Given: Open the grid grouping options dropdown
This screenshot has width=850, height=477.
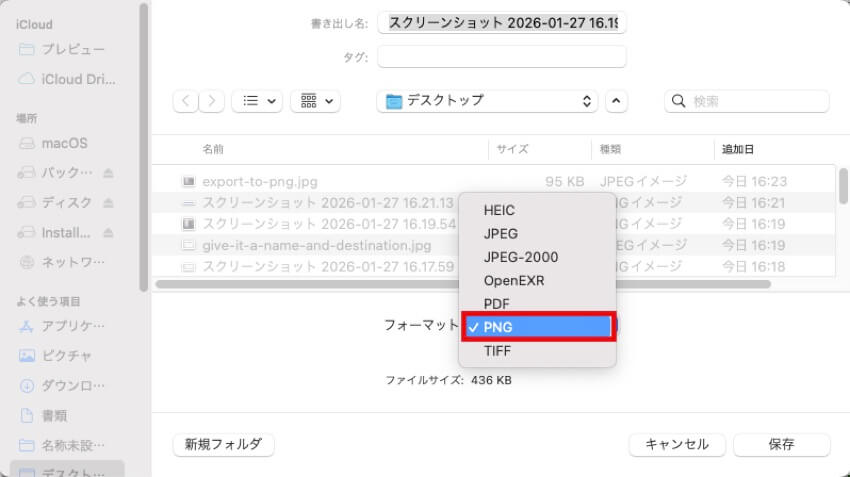Looking at the screenshot, I should click(x=315, y=101).
